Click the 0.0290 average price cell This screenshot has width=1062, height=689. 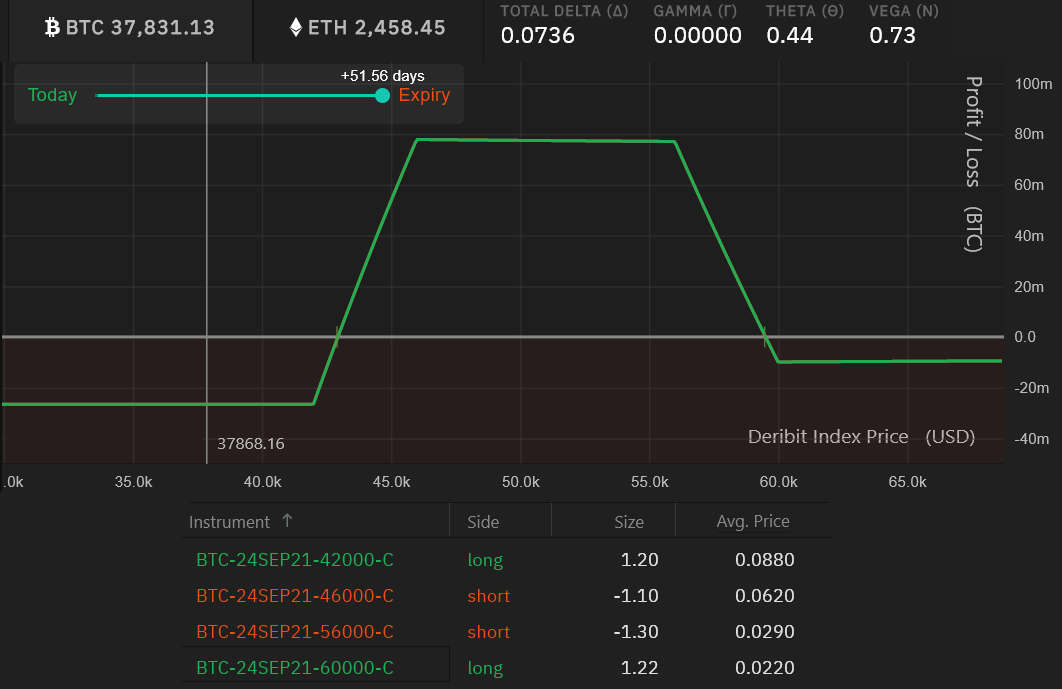765,632
